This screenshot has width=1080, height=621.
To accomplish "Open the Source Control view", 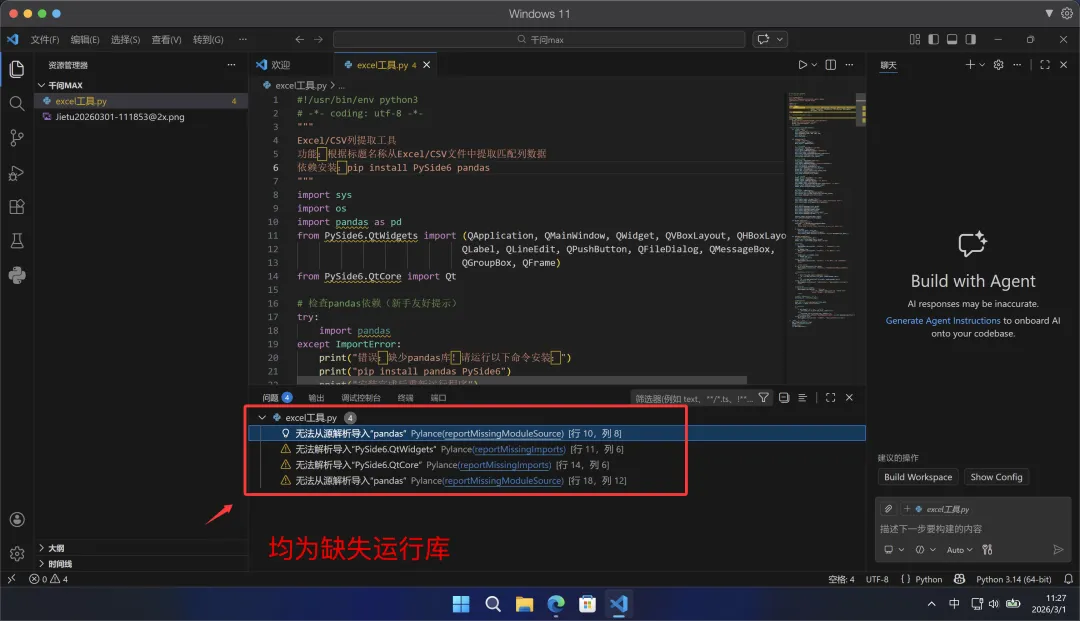I will point(17,138).
